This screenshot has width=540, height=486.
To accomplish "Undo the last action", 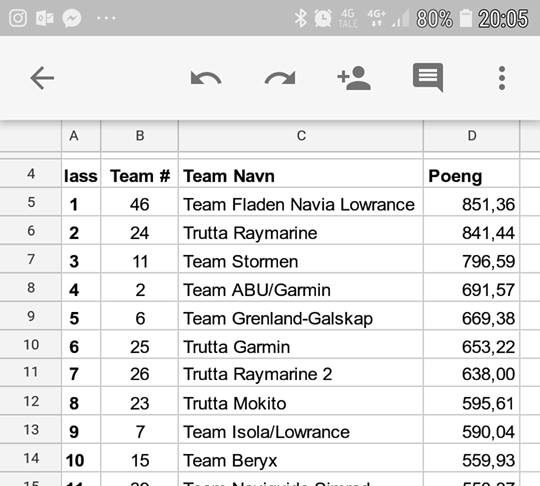I will tap(206, 78).
